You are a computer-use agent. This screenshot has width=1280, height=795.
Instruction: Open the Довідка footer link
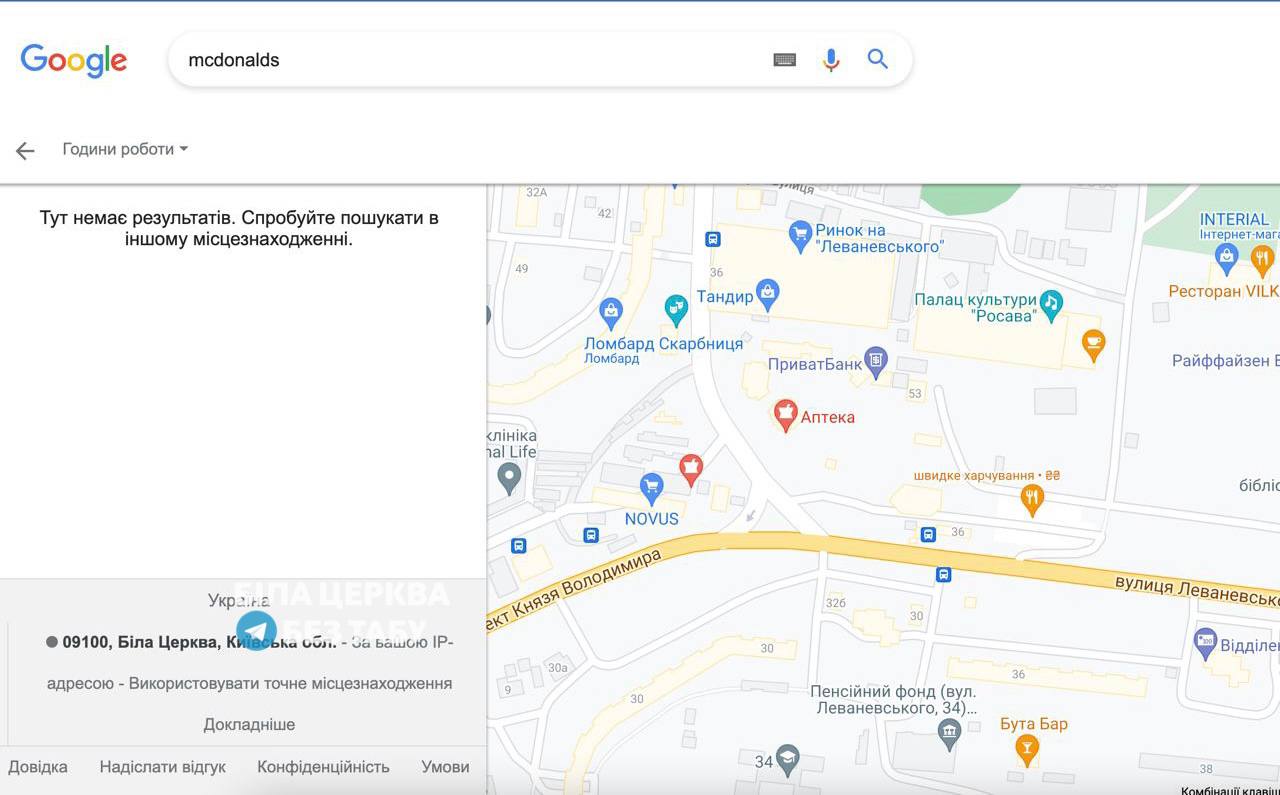click(x=38, y=767)
